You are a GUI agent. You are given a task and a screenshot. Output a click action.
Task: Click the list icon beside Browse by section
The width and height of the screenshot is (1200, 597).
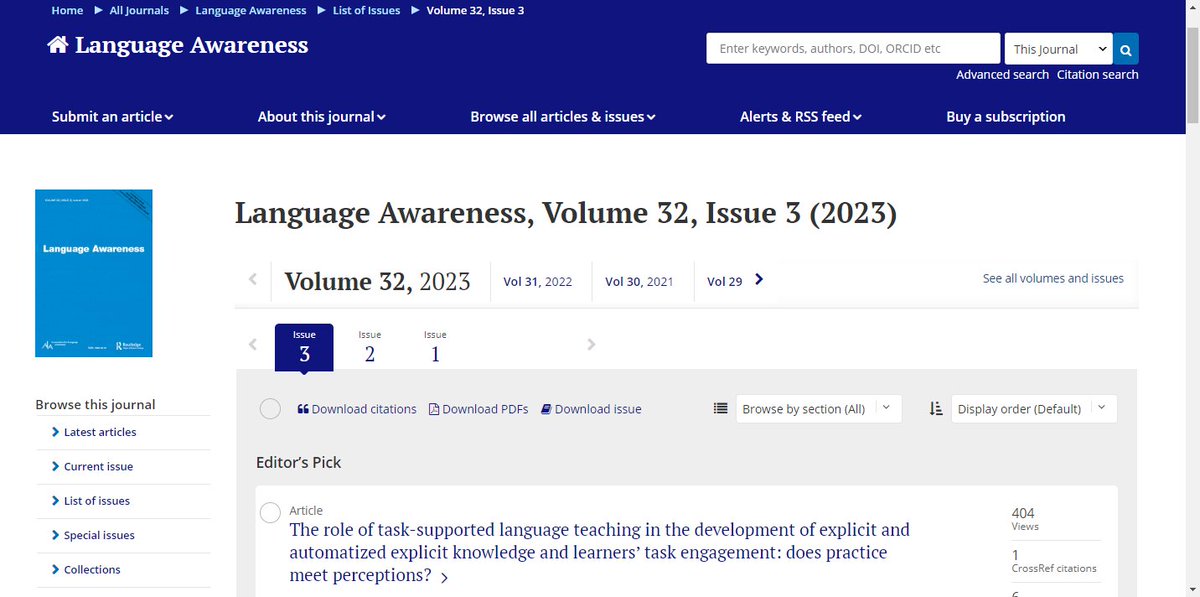pyautogui.click(x=720, y=408)
